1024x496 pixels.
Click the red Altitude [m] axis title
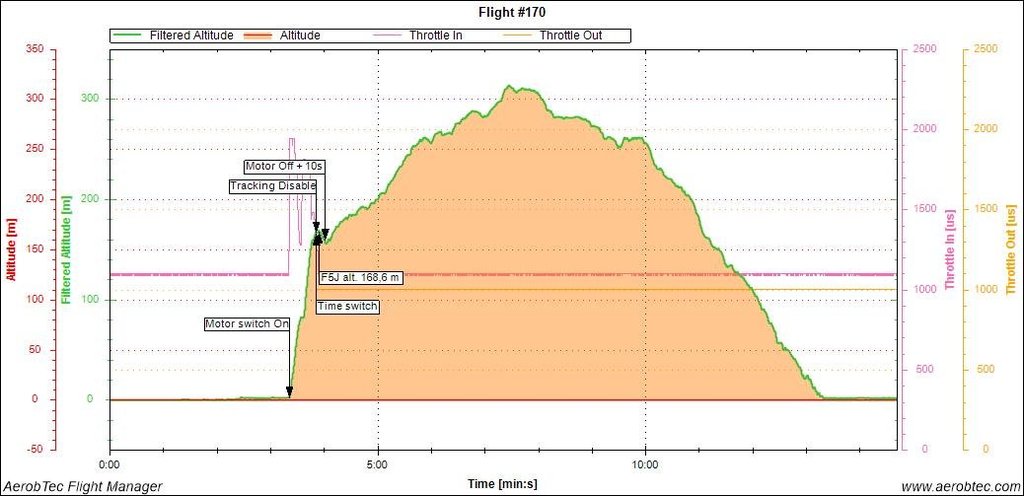coord(11,246)
